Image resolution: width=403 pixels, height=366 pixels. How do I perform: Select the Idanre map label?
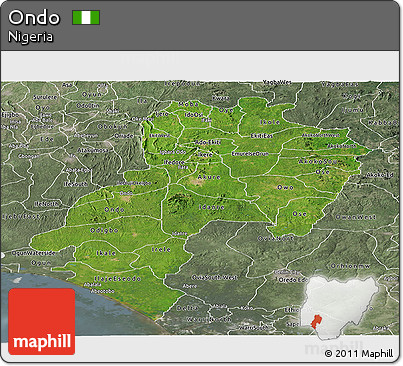pos(211,207)
